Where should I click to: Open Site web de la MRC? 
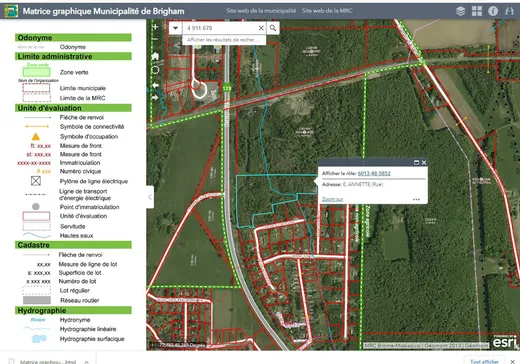tap(327, 11)
